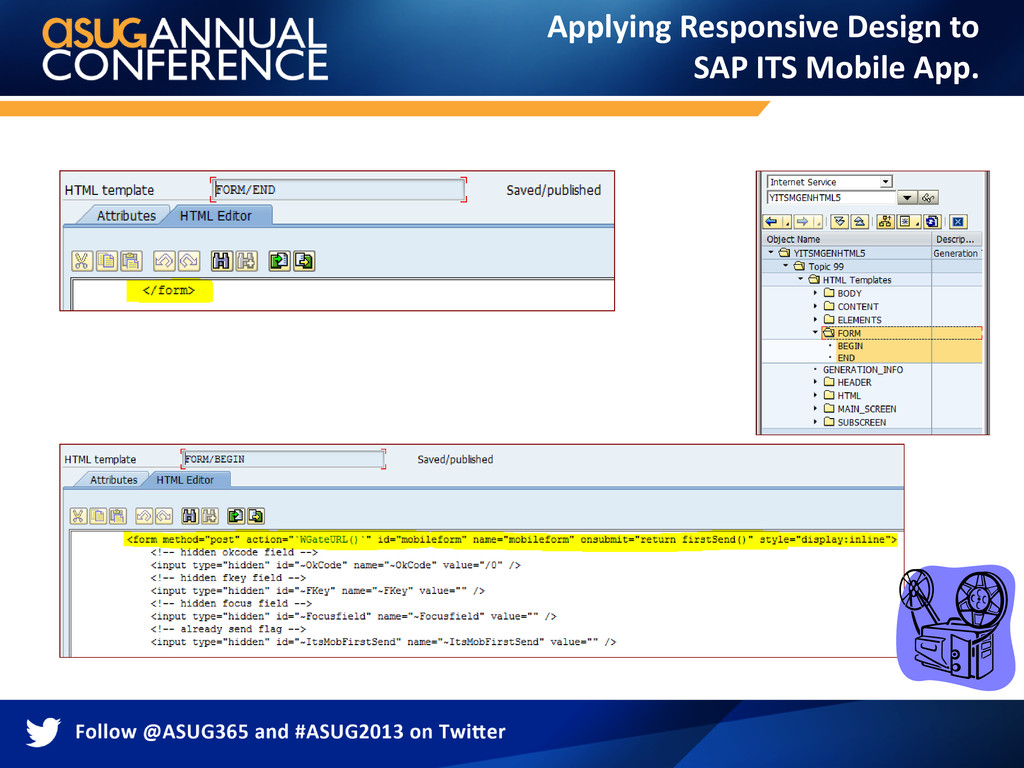Click Find binoculars icon in FORM/BEGIN editor

189,516
